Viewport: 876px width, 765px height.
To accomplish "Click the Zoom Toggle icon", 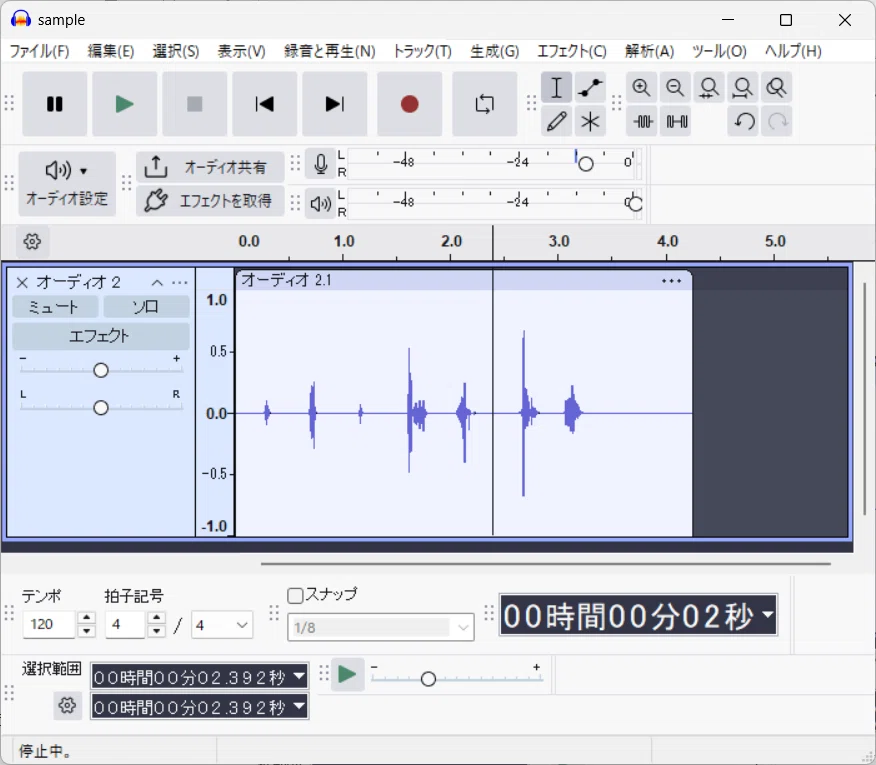I will coord(776,88).
